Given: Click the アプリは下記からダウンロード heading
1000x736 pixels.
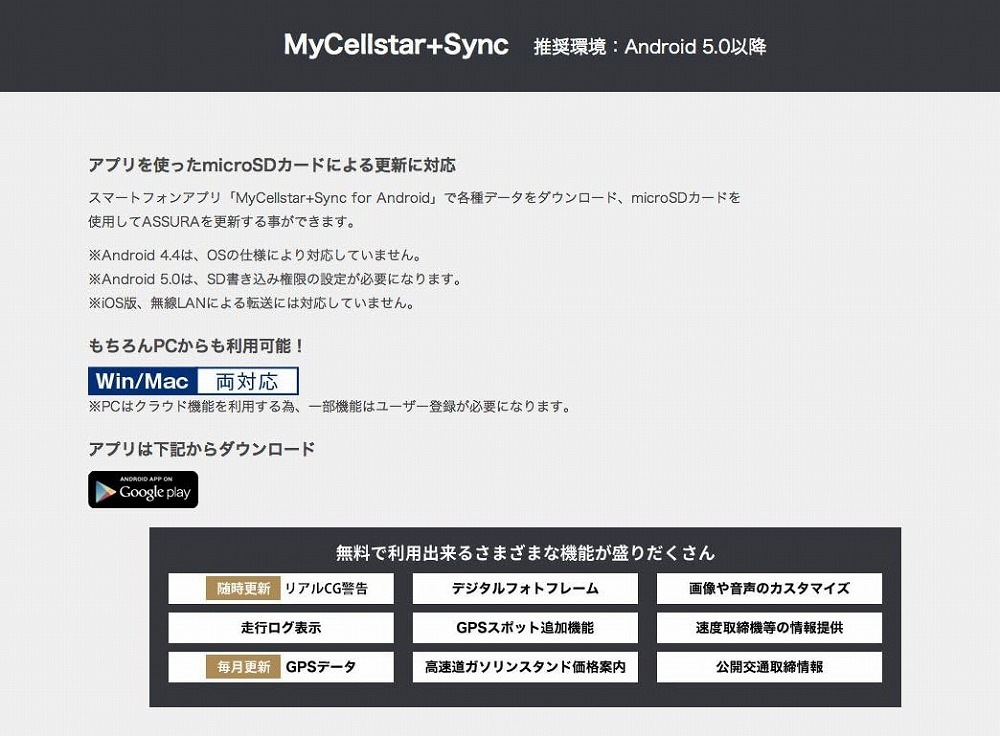Looking at the screenshot, I should click(202, 449).
